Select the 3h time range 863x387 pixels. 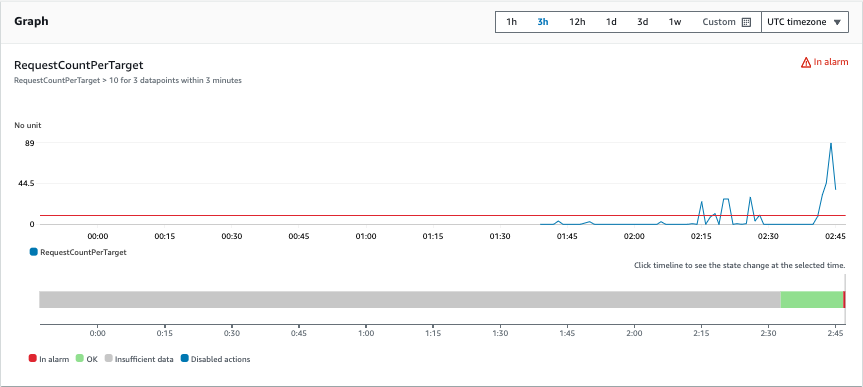tap(543, 22)
